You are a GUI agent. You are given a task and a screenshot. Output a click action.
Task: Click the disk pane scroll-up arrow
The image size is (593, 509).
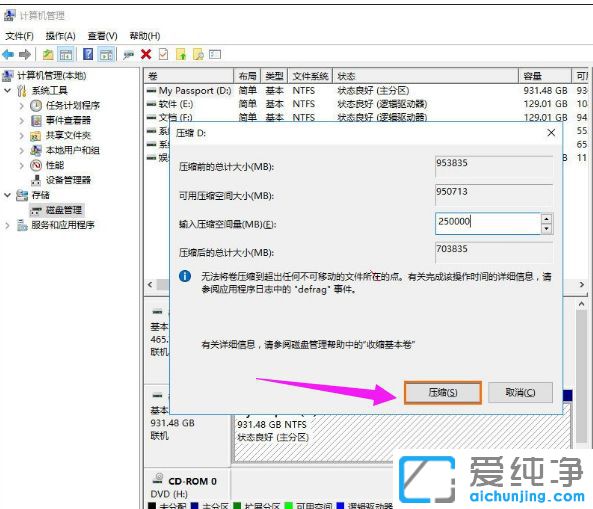coord(582,304)
